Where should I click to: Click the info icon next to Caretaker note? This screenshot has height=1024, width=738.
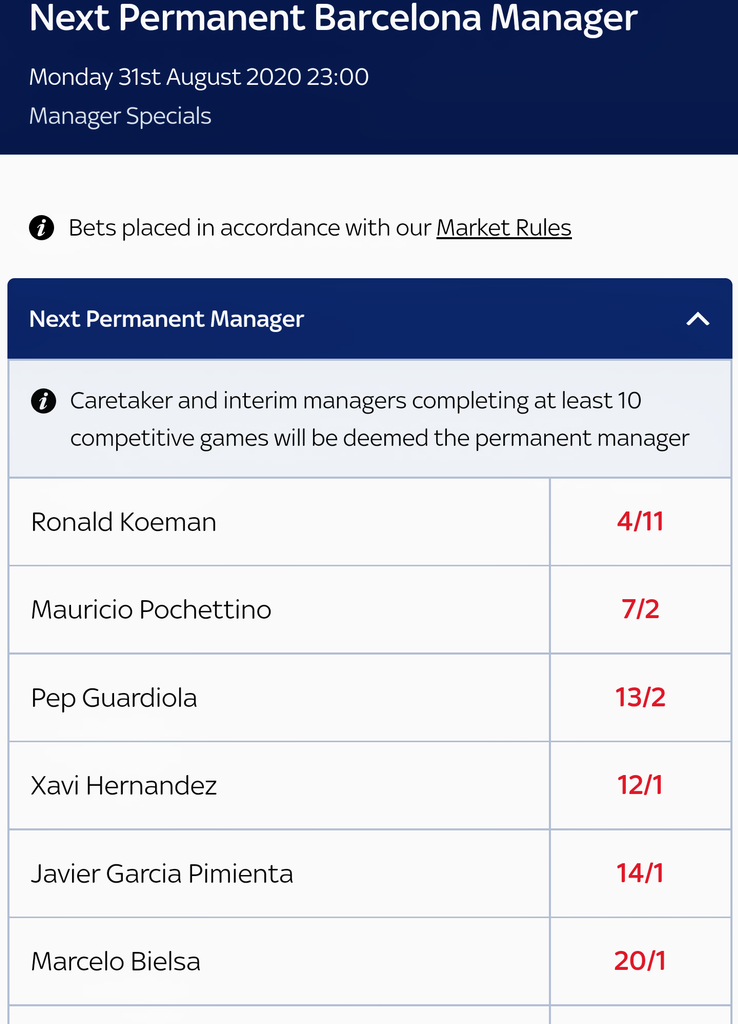(43, 401)
